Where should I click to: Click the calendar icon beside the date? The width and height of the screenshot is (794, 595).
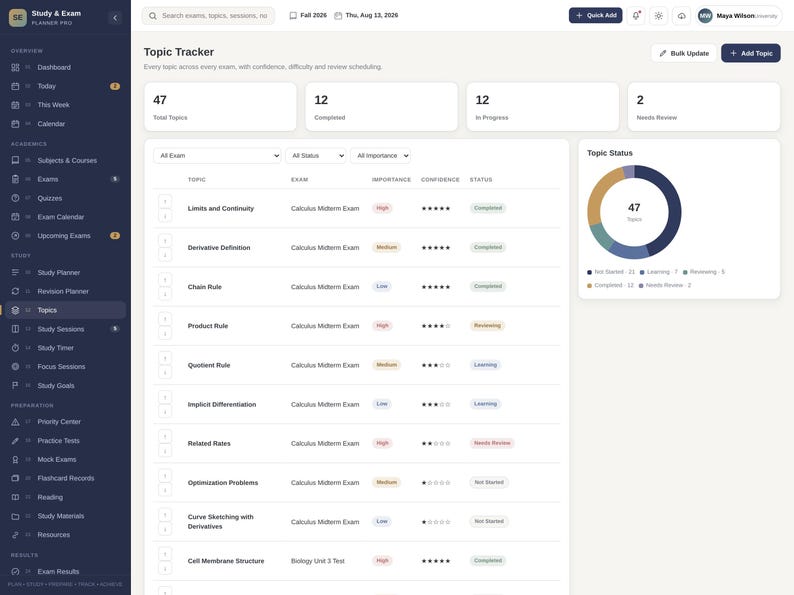[338, 16]
